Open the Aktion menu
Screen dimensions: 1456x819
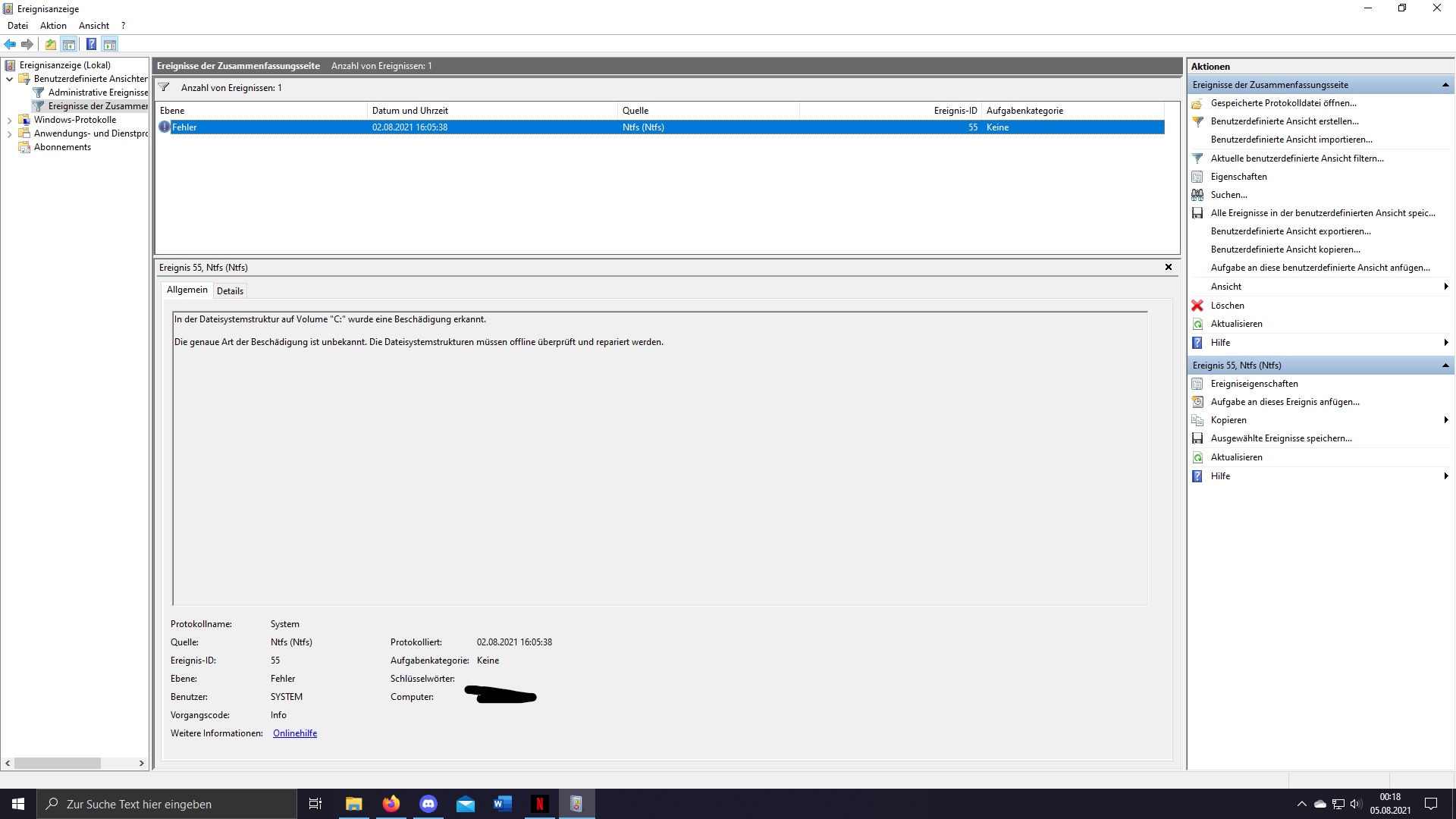pyautogui.click(x=52, y=25)
